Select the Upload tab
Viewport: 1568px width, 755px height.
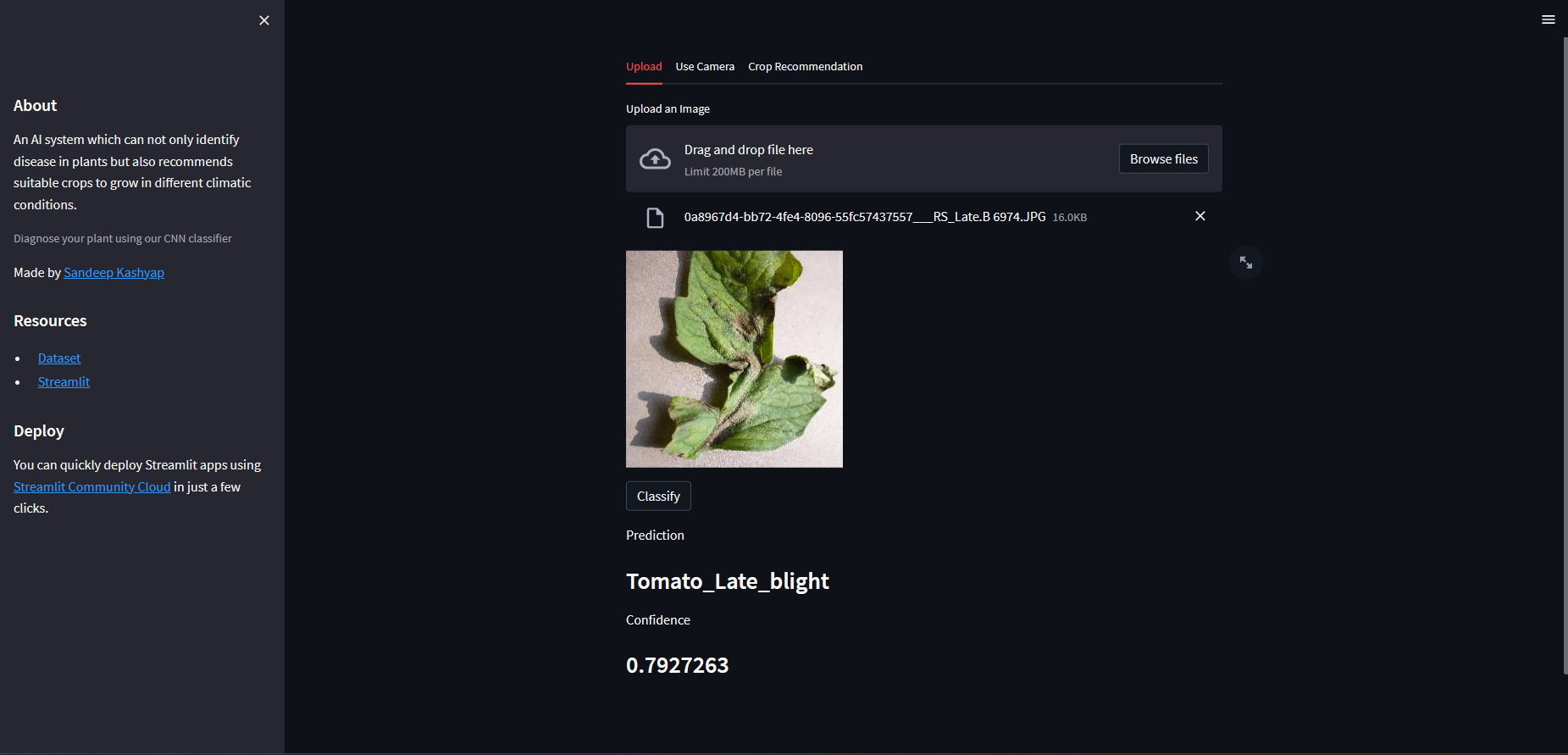point(644,67)
